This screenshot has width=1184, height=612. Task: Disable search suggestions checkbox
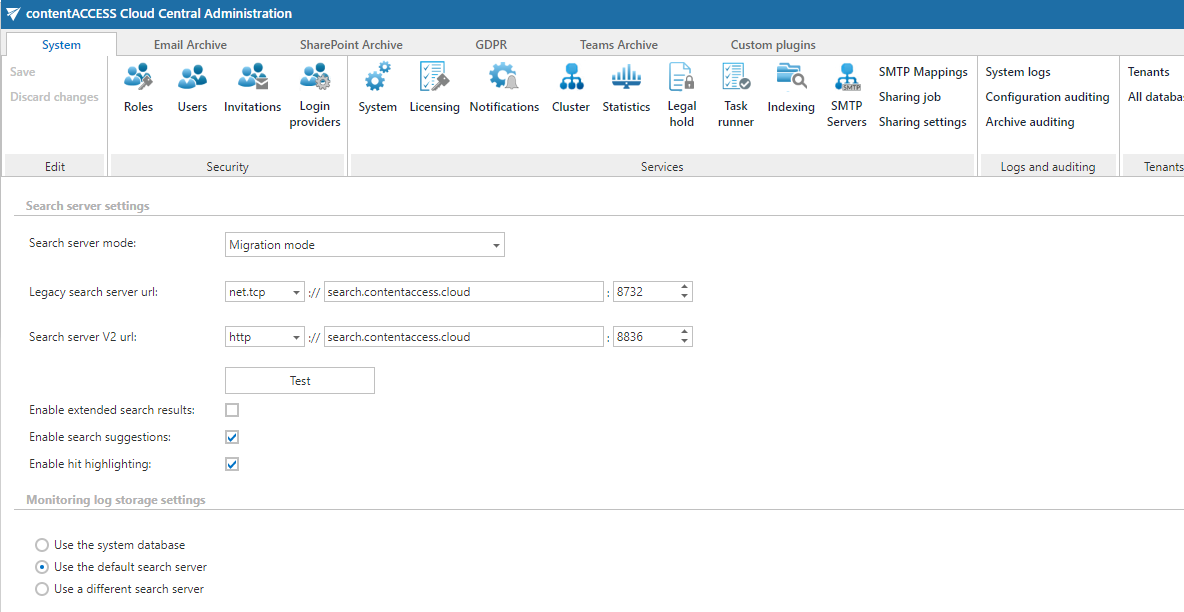(232, 437)
